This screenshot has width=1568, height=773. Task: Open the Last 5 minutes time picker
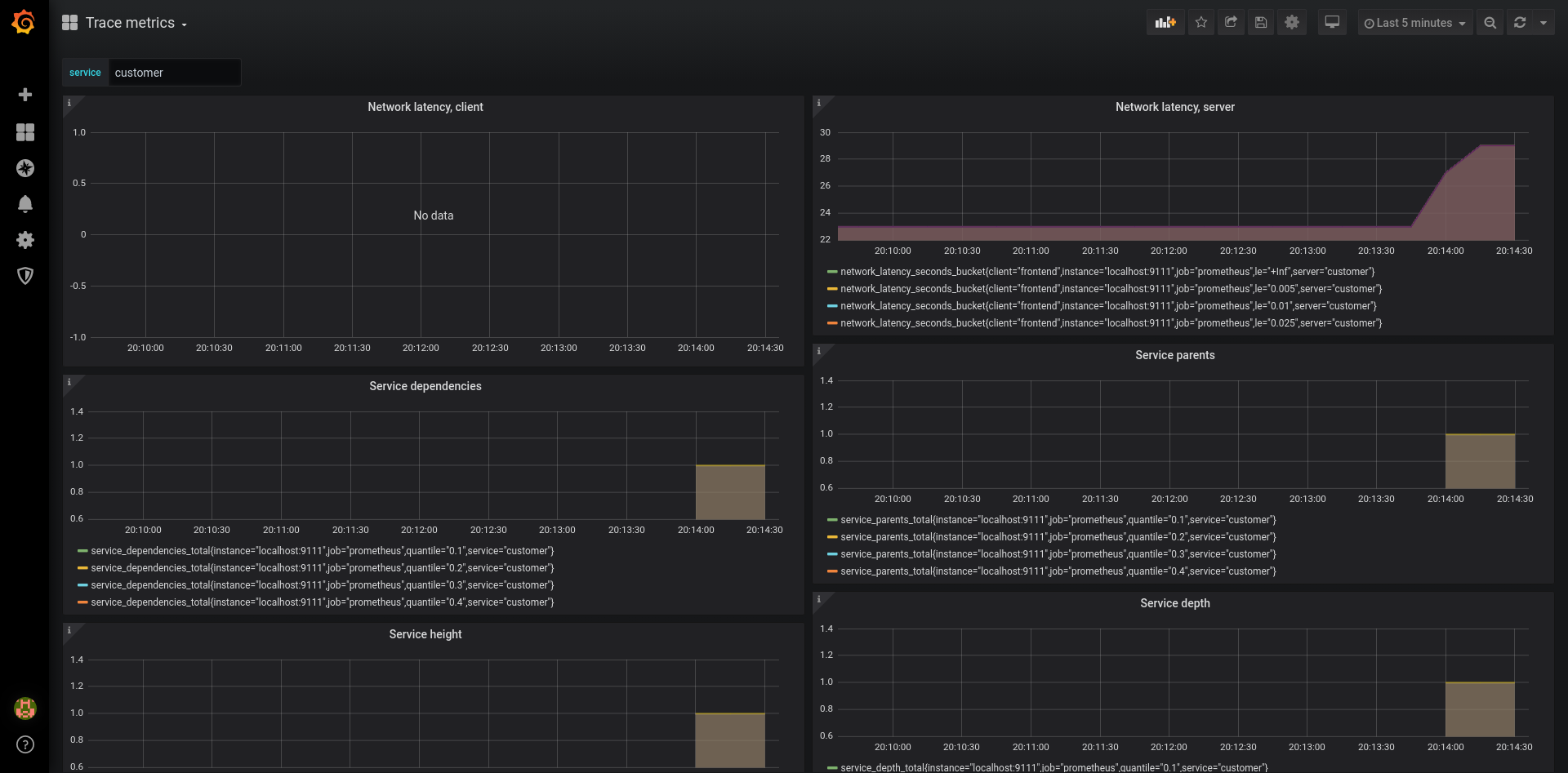point(1415,23)
